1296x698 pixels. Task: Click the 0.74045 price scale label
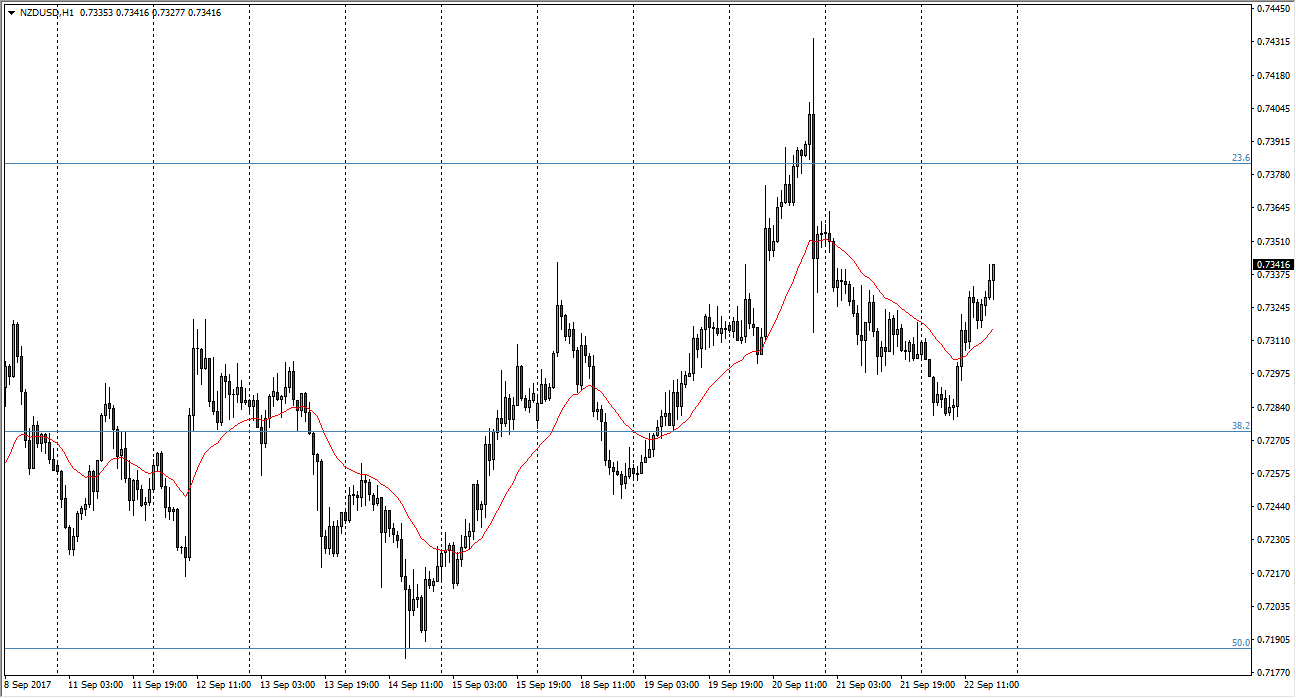[1272, 108]
